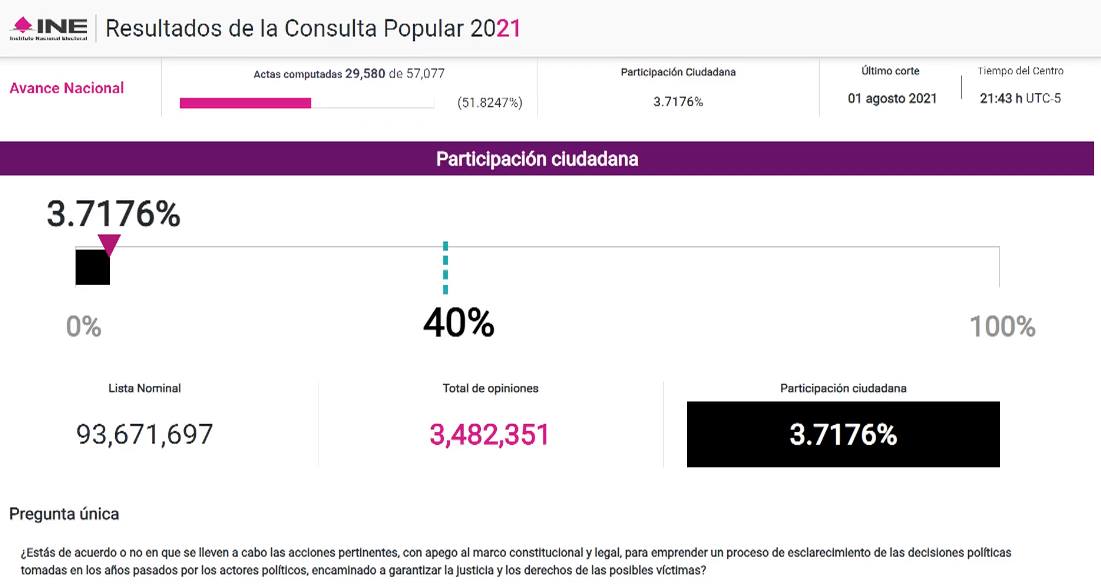This screenshot has width=1101, height=585.
Task: Click the black participation bar square
Action: 93,267
